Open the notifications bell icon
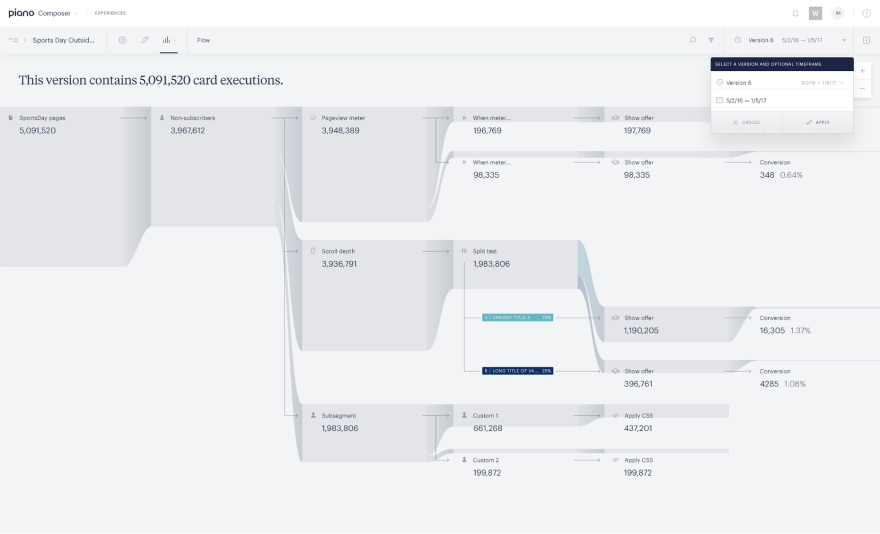 (795, 13)
